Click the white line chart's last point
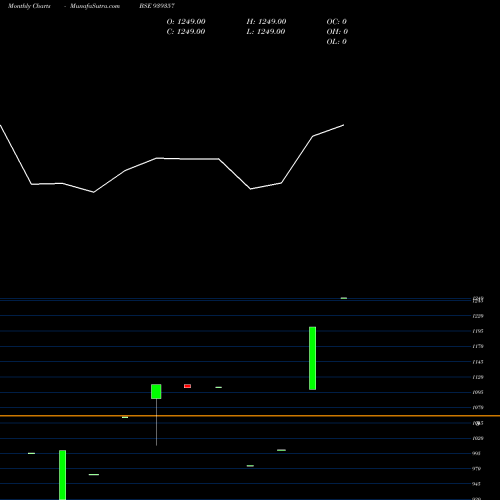Screen dimensions: 500x500 point(344,125)
